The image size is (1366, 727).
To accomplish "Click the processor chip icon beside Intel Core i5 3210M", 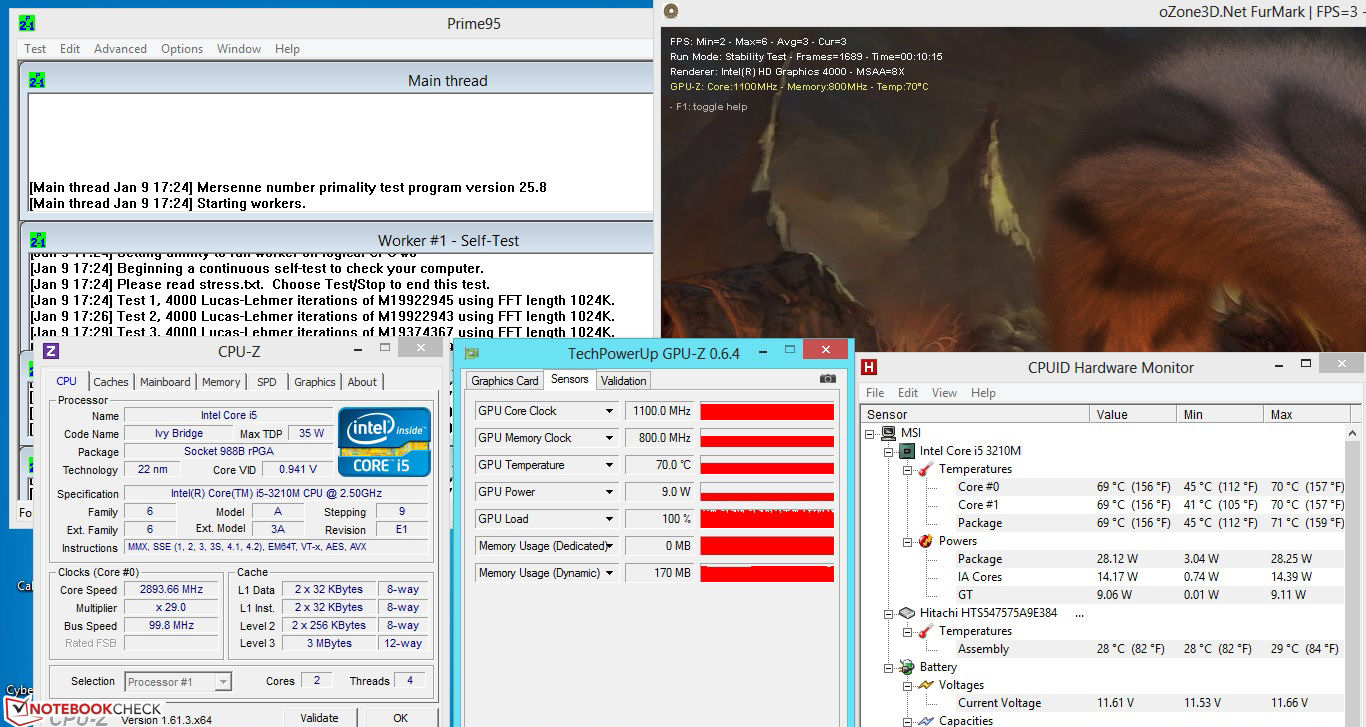I will coord(907,451).
